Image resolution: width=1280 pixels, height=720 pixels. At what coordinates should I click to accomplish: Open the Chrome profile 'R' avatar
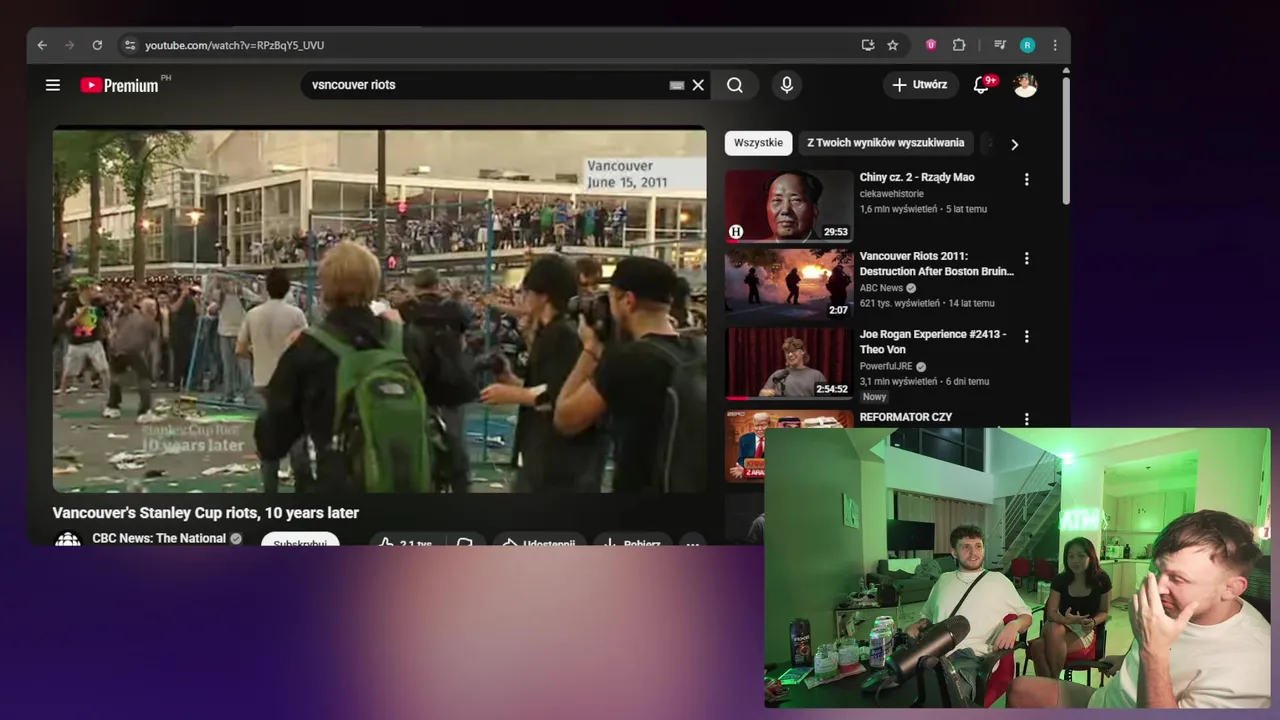click(1027, 45)
